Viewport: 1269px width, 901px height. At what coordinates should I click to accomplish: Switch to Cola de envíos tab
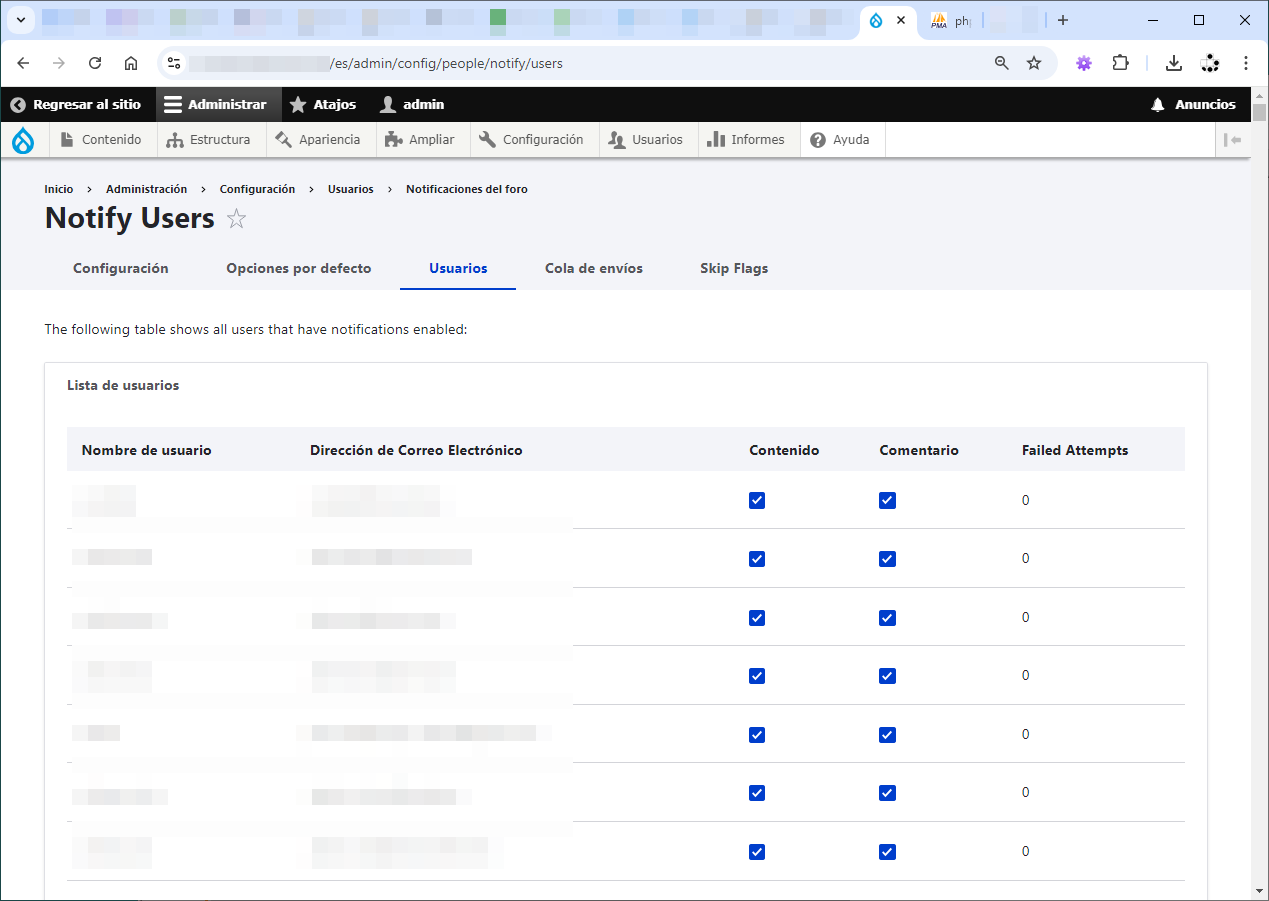pyautogui.click(x=594, y=268)
